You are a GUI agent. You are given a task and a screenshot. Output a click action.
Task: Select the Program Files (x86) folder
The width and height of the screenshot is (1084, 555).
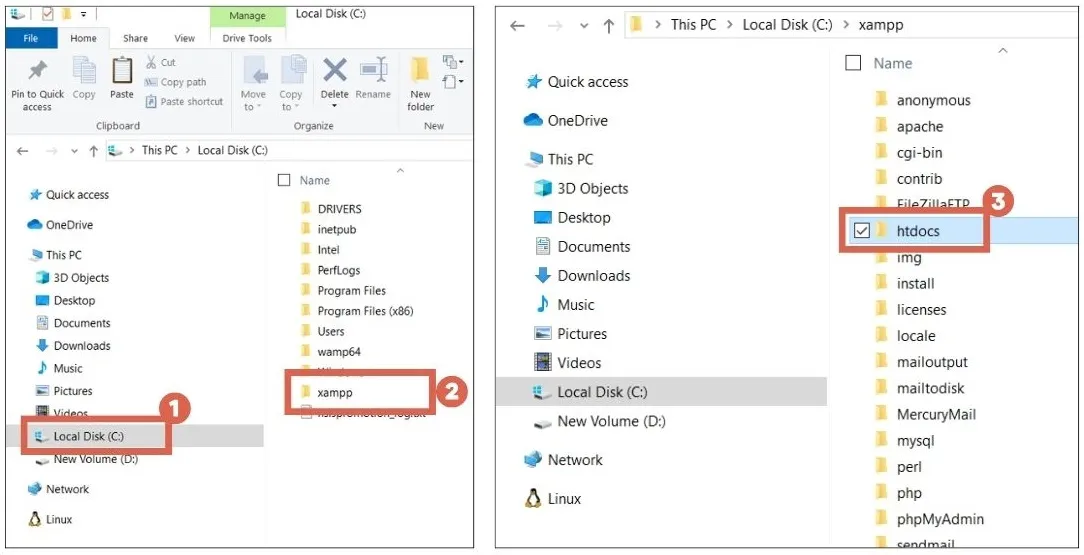tap(357, 311)
